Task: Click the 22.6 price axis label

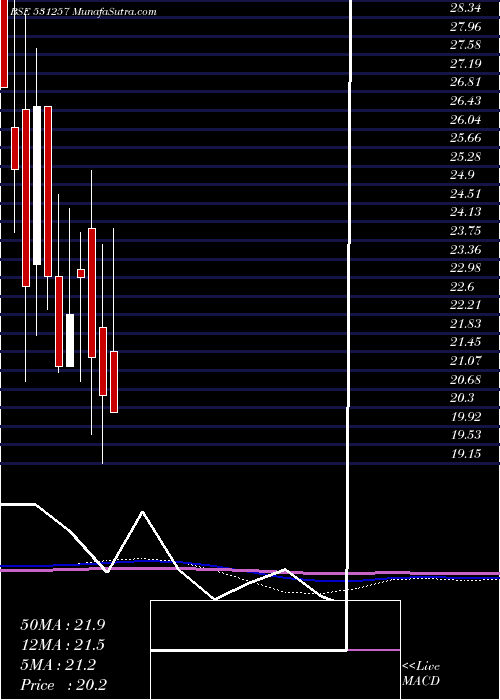Action: 462,287
